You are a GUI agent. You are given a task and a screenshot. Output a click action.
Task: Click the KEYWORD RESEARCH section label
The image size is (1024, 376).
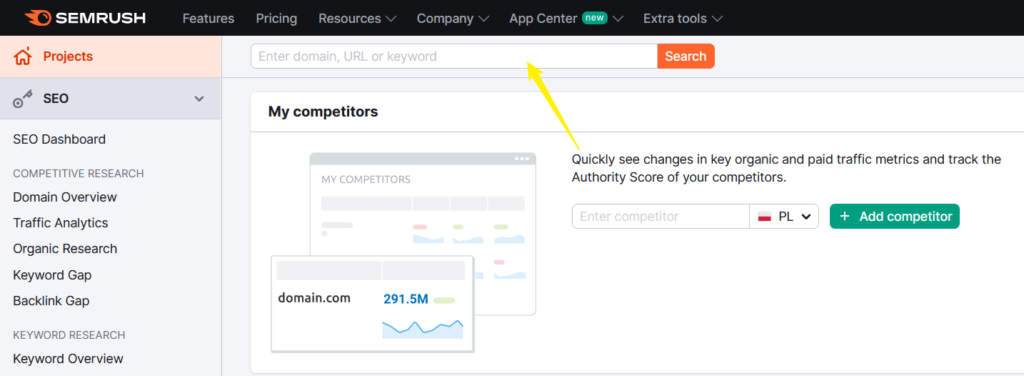tap(69, 335)
